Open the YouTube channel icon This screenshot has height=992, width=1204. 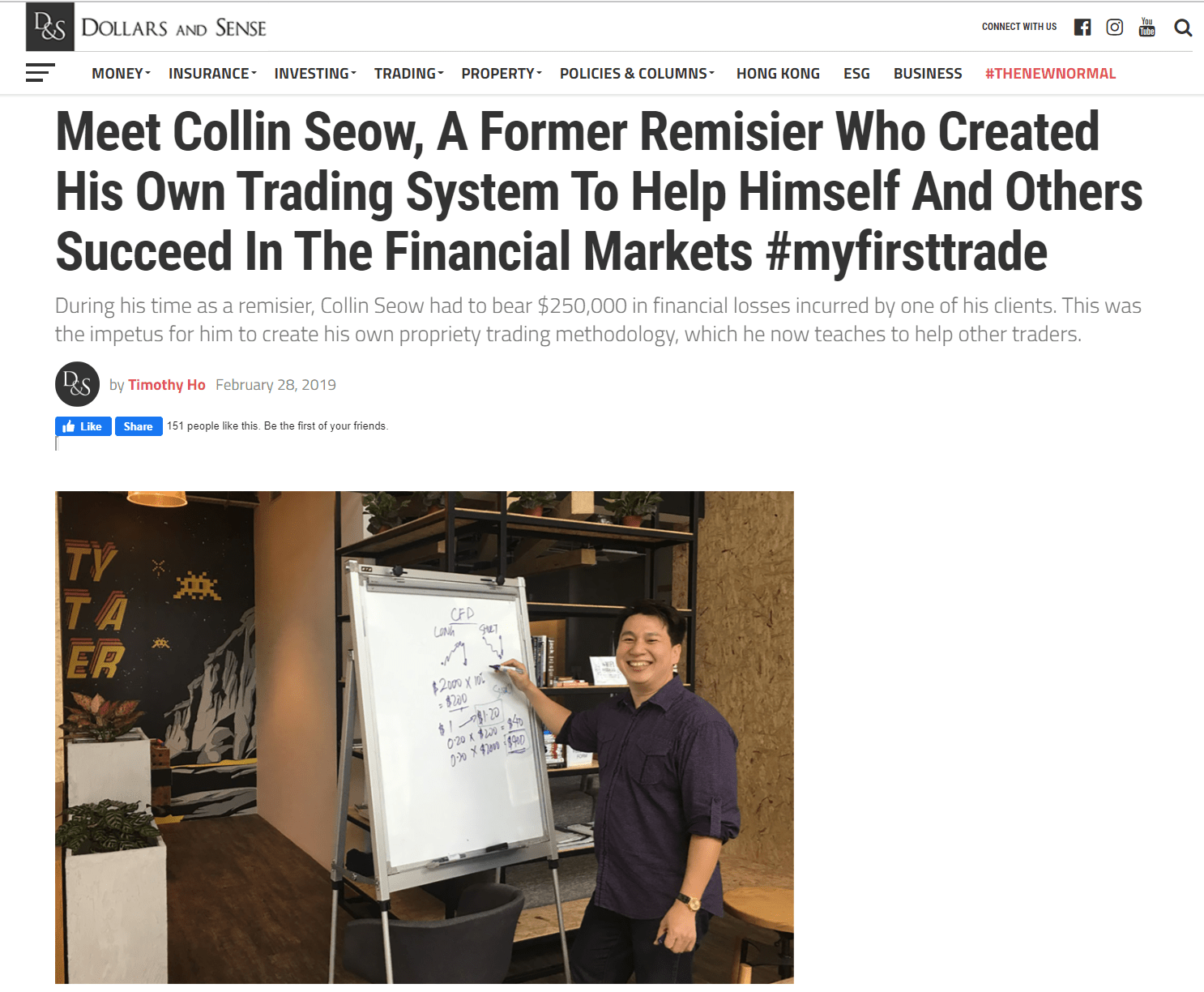tap(1147, 28)
